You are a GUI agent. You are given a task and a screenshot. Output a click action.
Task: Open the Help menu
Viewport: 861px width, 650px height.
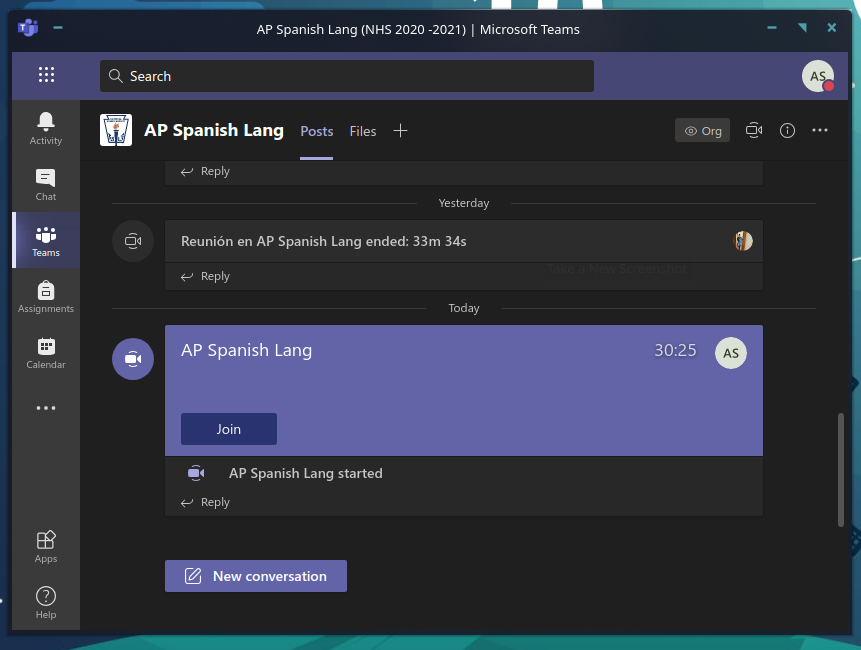tap(46, 603)
